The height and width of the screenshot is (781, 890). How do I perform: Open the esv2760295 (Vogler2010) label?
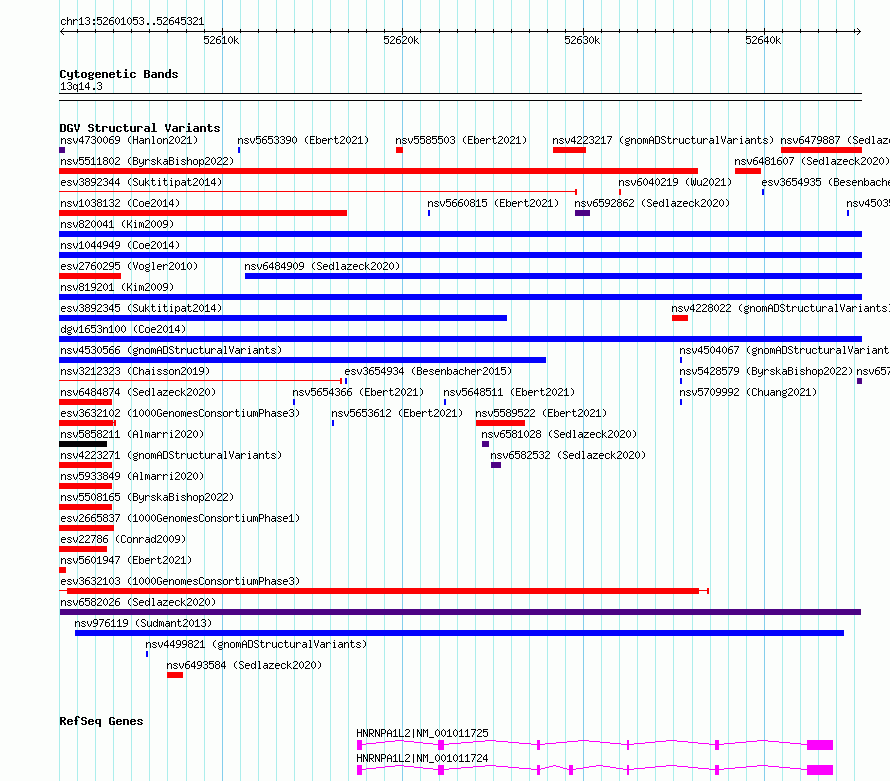point(129,266)
